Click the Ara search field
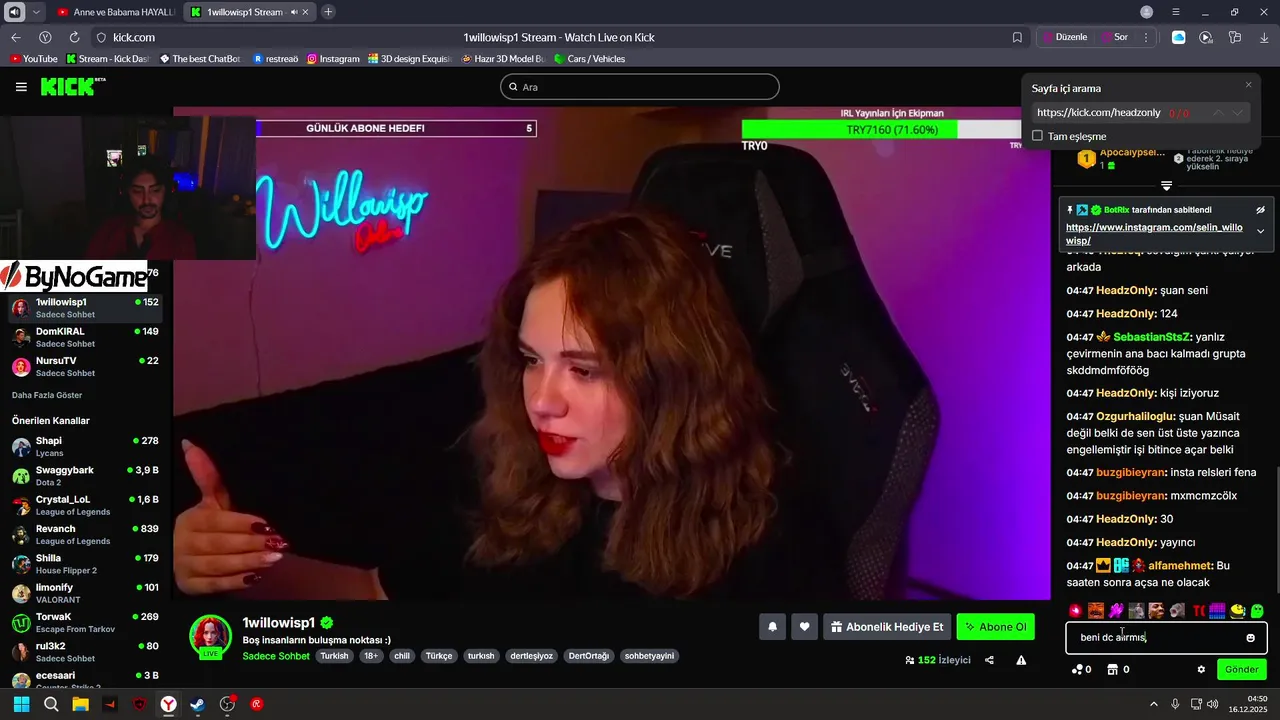 point(640,87)
